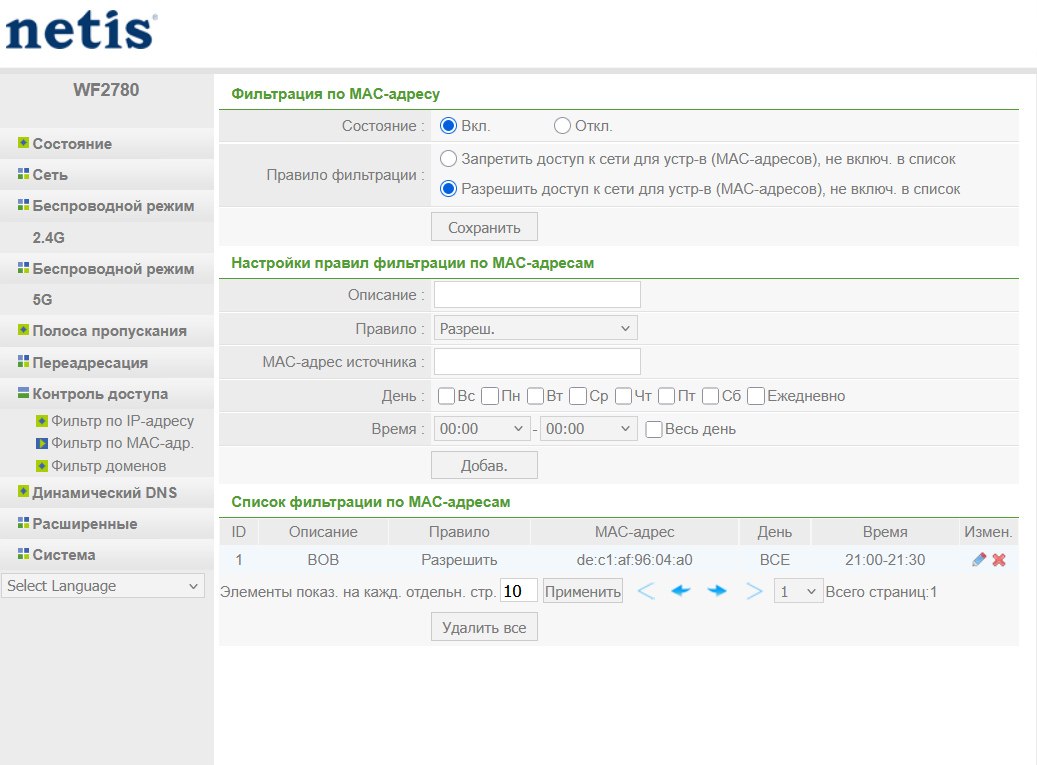The width and height of the screenshot is (1037, 765).
Task: Check the Ежедневно checkbox
Action: (x=756, y=396)
